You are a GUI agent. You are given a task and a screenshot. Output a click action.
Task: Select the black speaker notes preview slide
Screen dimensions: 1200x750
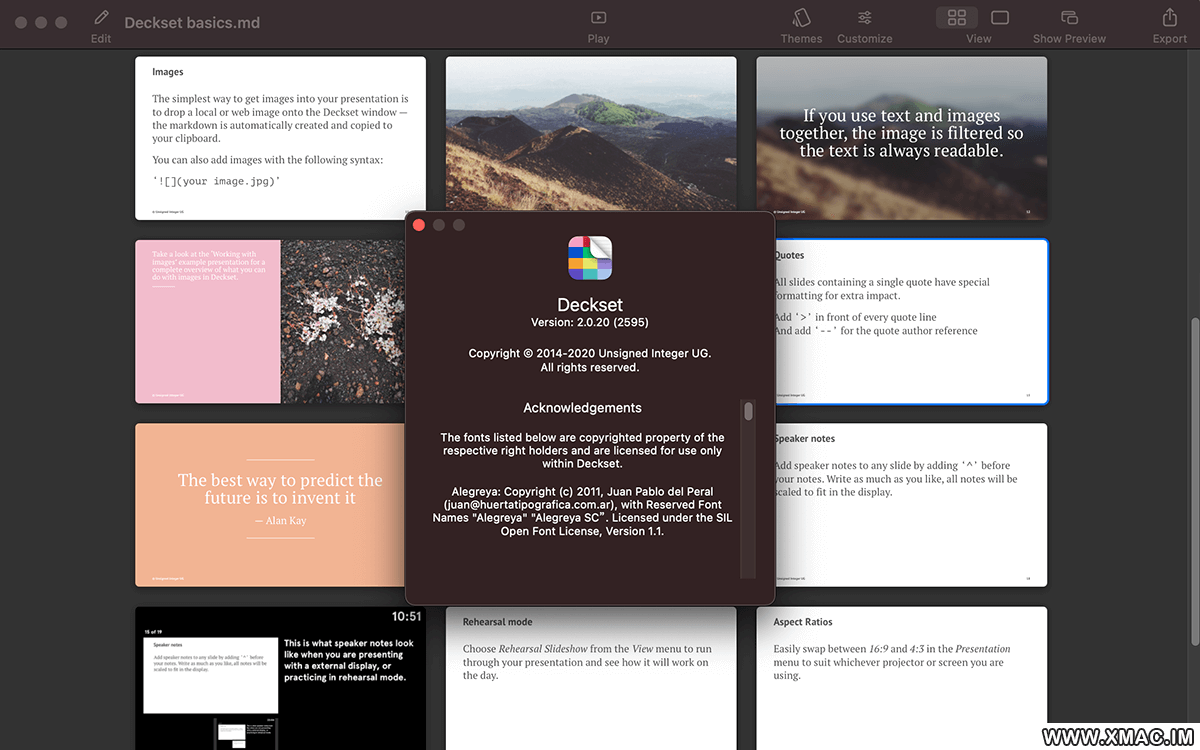(x=280, y=678)
